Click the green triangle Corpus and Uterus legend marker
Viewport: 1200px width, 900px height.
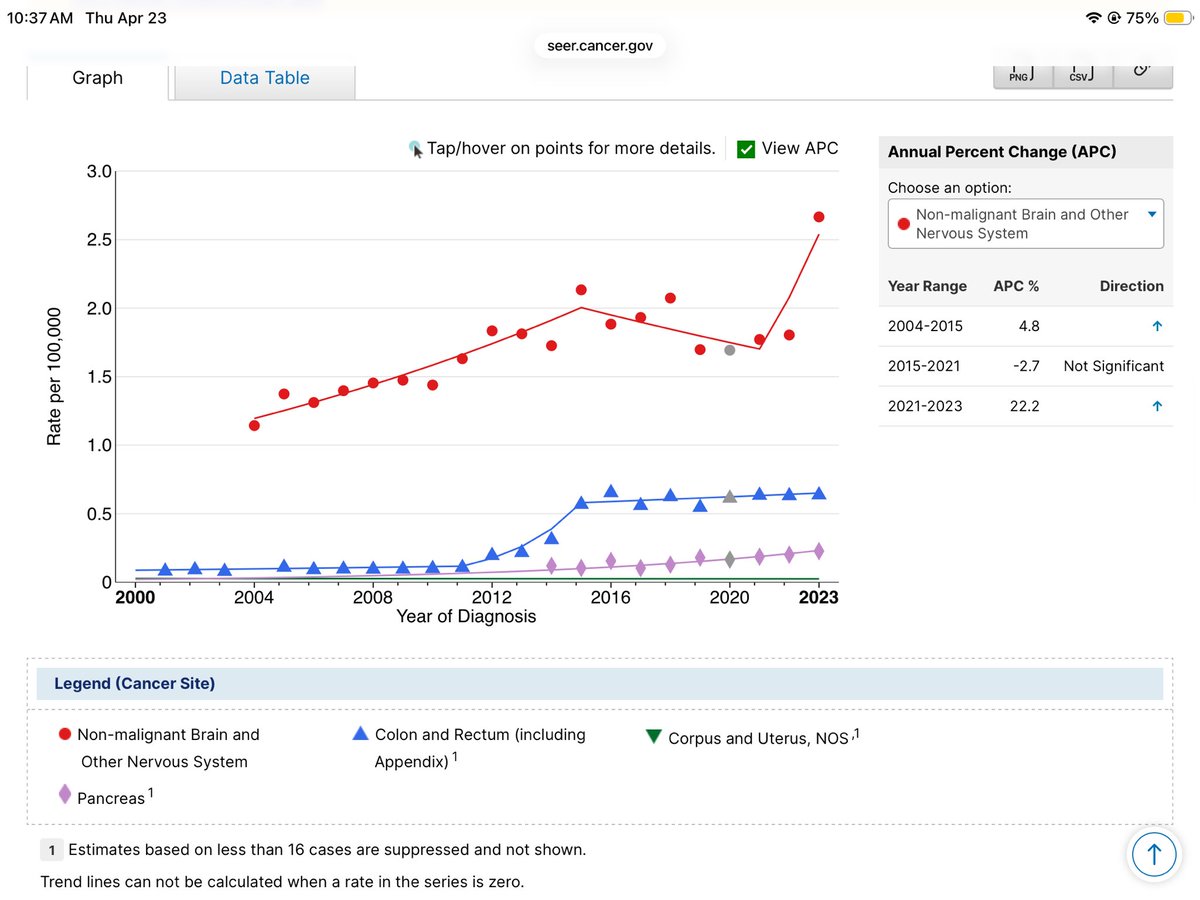[654, 737]
